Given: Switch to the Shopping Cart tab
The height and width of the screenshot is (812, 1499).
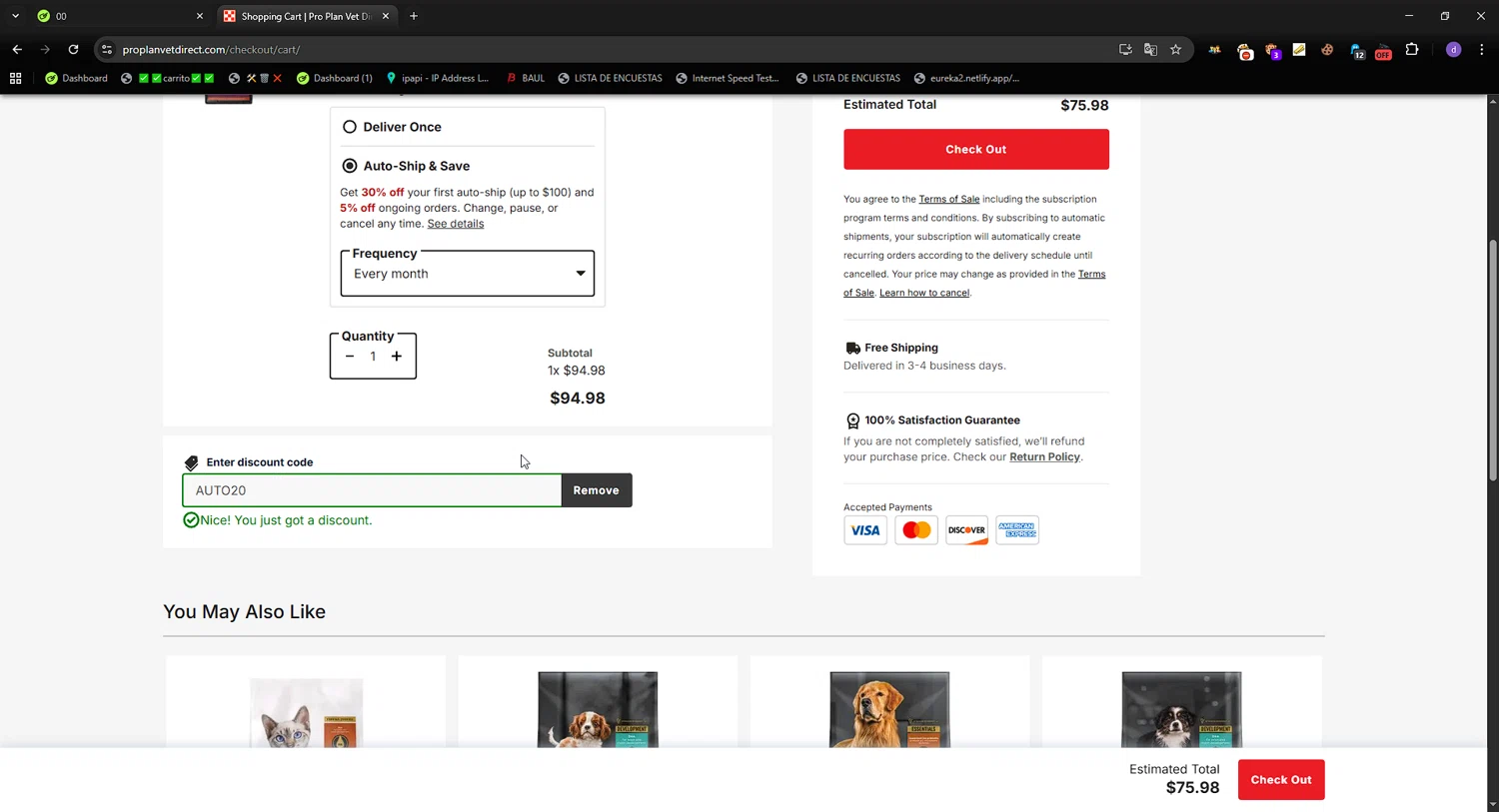Looking at the screenshot, I should point(306,16).
